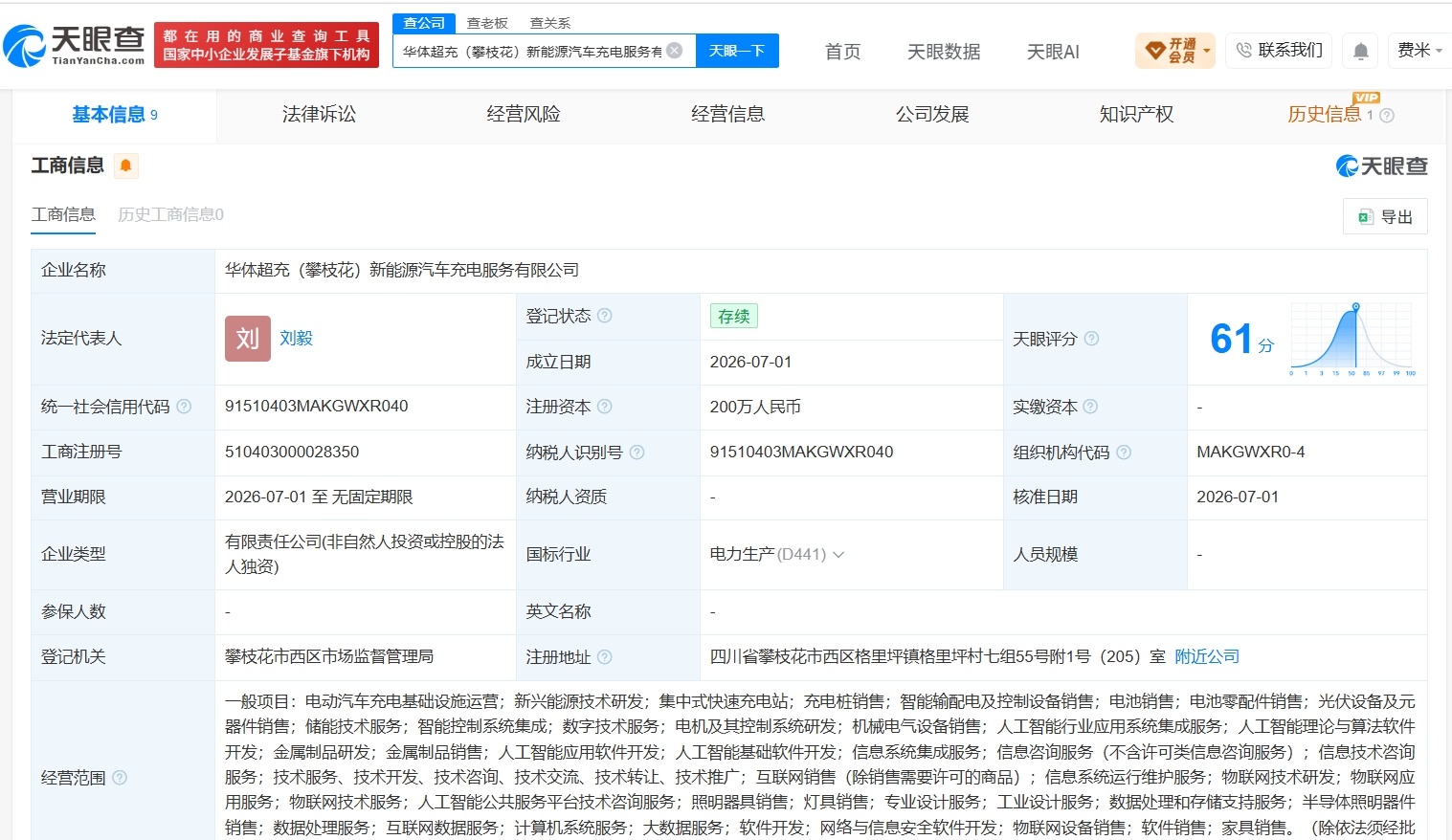Click the 导出 export button

[x=1385, y=217]
